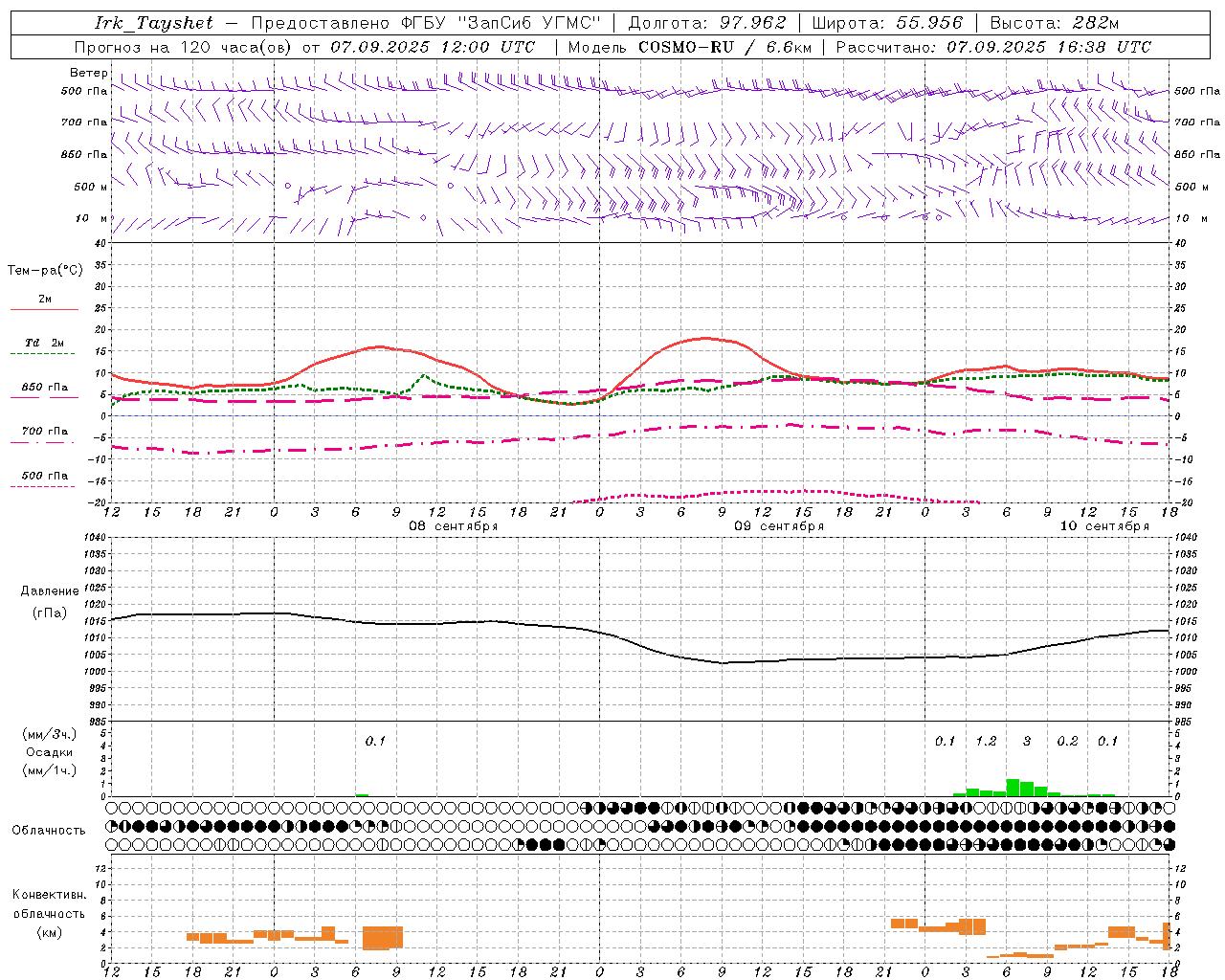This screenshot has width=1225, height=980.
Task: Click the tallest orange convective bar on 08 сентября
Action: (383, 937)
